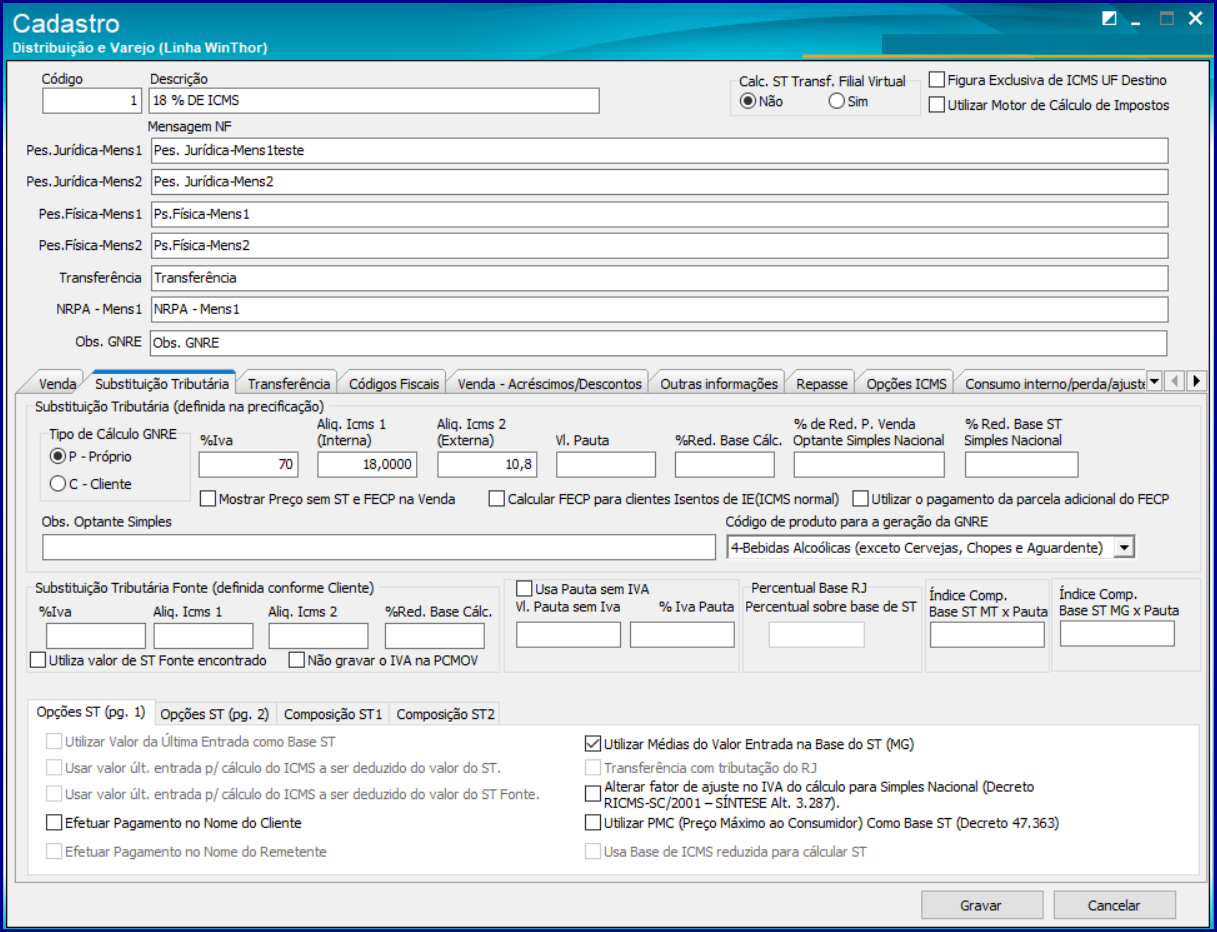Click Índice Comp. Base ST MG x Pauta field
1217x932 pixels.
click(1117, 634)
